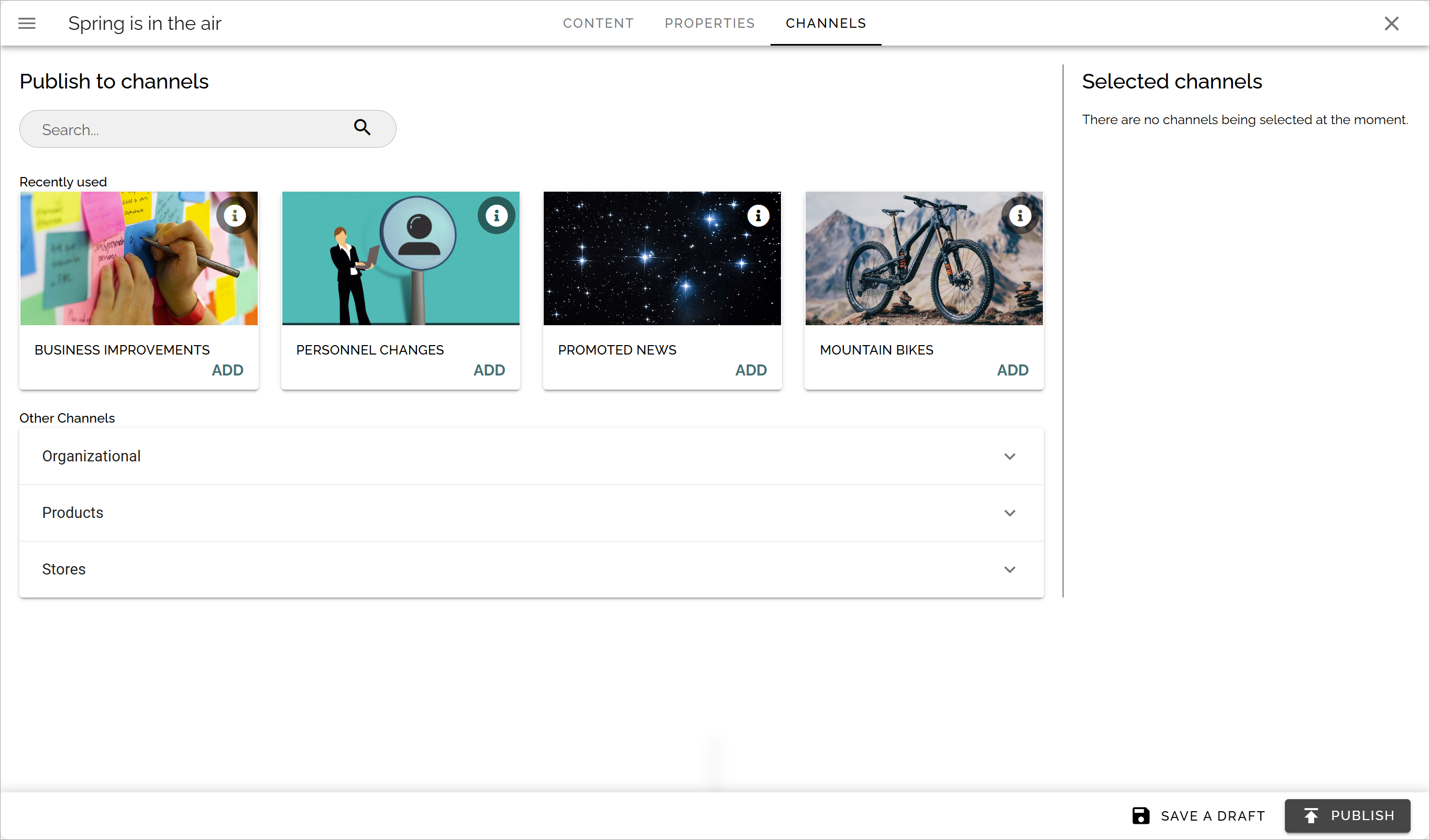Select the Channels tab

(x=826, y=23)
